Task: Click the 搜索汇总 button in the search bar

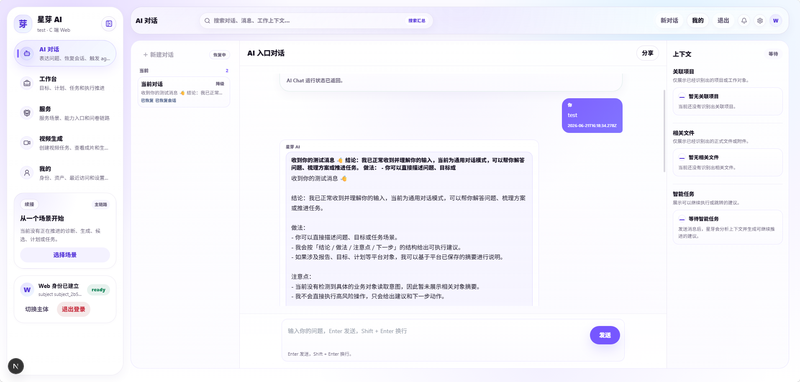Action: pos(416,21)
